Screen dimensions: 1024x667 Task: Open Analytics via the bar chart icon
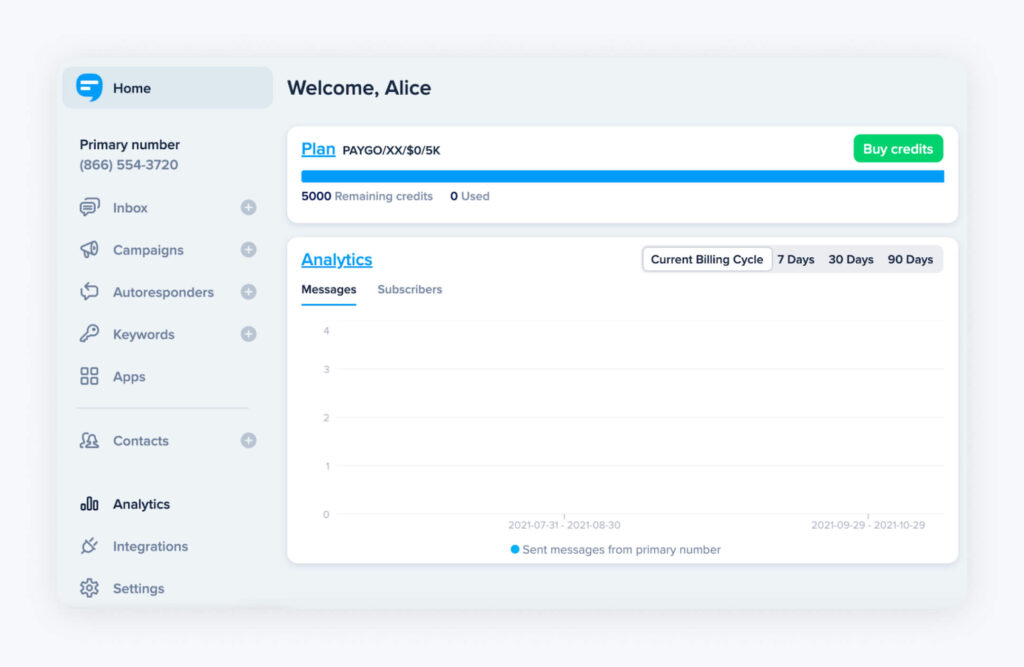pyautogui.click(x=92, y=504)
